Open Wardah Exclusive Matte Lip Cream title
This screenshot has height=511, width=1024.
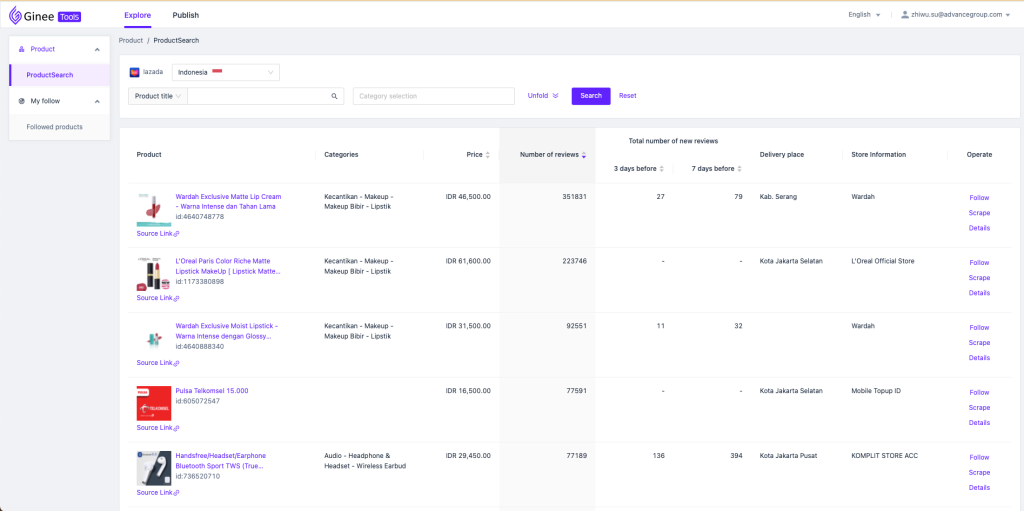[x=229, y=201]
